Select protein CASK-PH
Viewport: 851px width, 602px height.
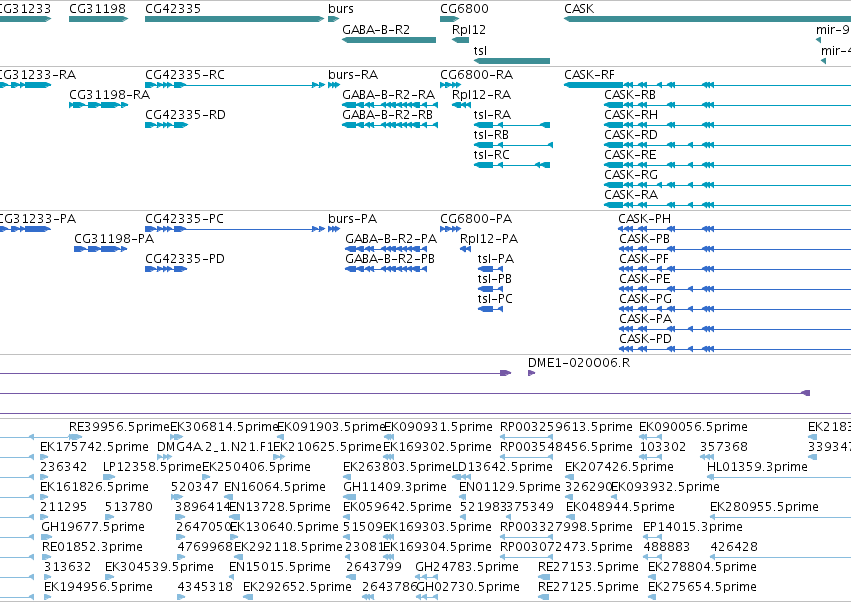[735, 229]
